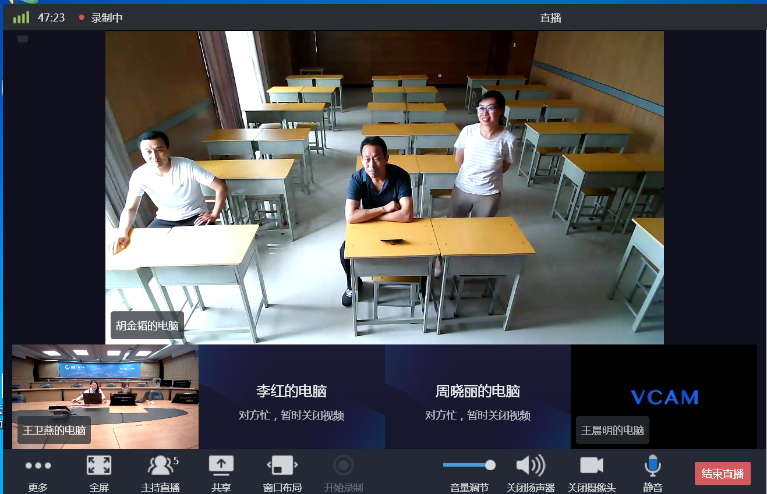Viewport: 767px width, 494px height.
Task: Click the 胡金韬的电脑 name label
Action: click(x=147, y=325)
